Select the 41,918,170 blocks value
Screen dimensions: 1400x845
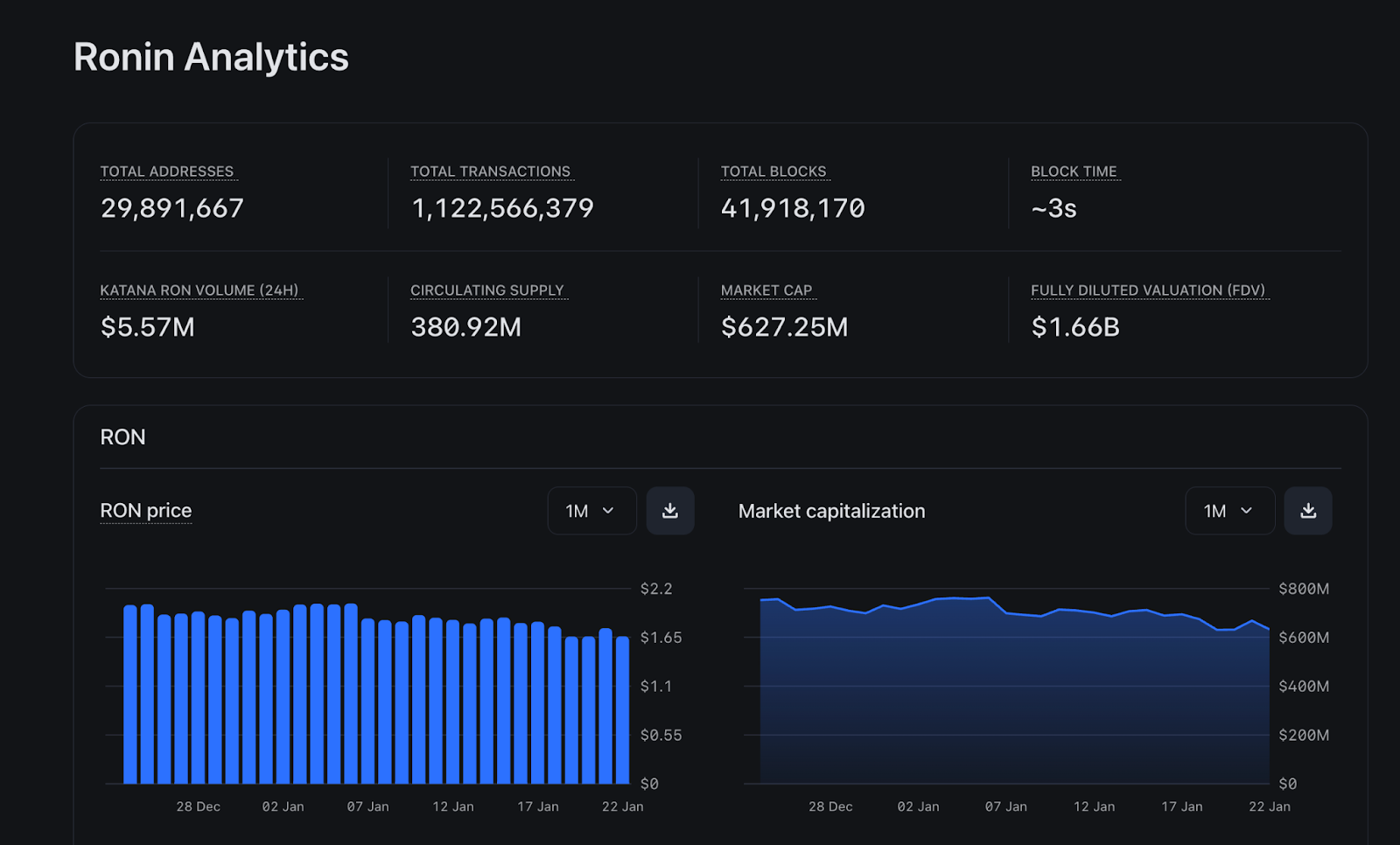793,208
